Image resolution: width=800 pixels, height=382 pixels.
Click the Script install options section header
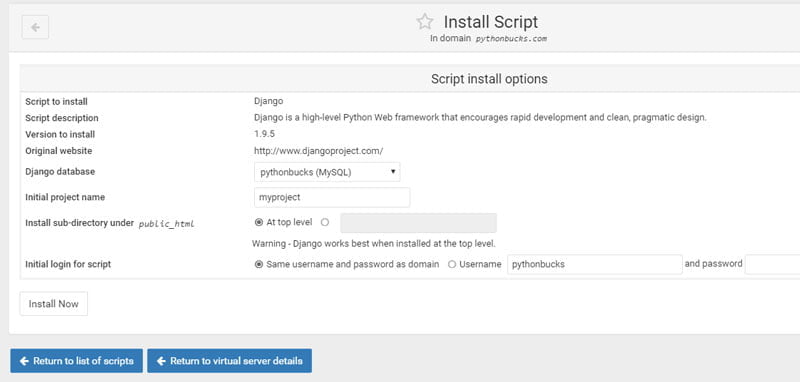click(x=489, y=79)
